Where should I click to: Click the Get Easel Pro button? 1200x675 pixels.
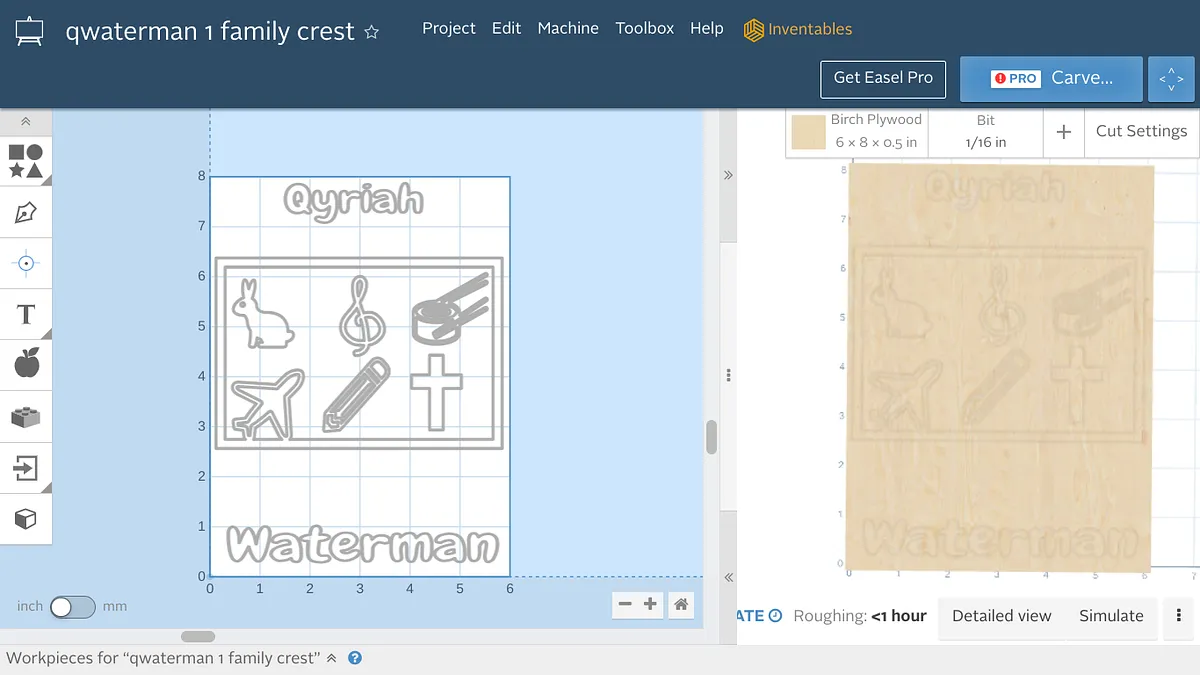(x=883, y=78)
